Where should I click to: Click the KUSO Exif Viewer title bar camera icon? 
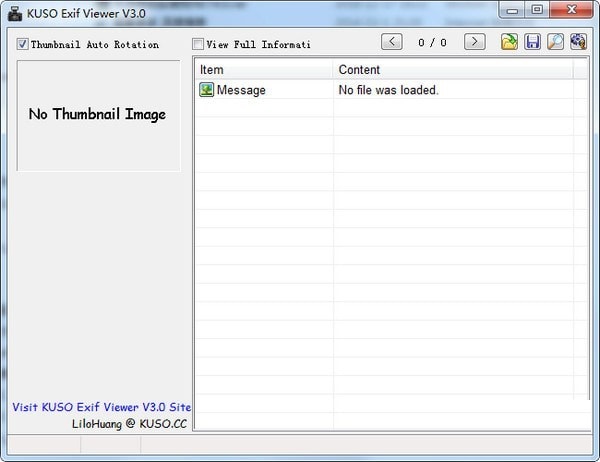[x=17, y=12]
